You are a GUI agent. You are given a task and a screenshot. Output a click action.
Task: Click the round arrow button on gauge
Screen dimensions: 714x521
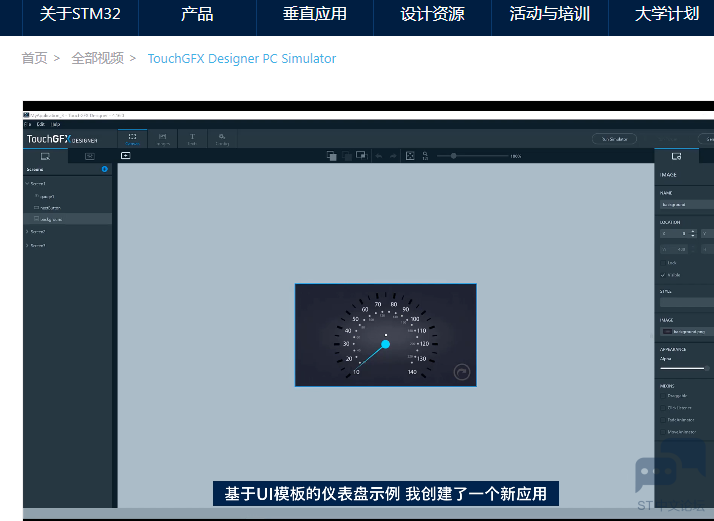[x=462, y=372]
